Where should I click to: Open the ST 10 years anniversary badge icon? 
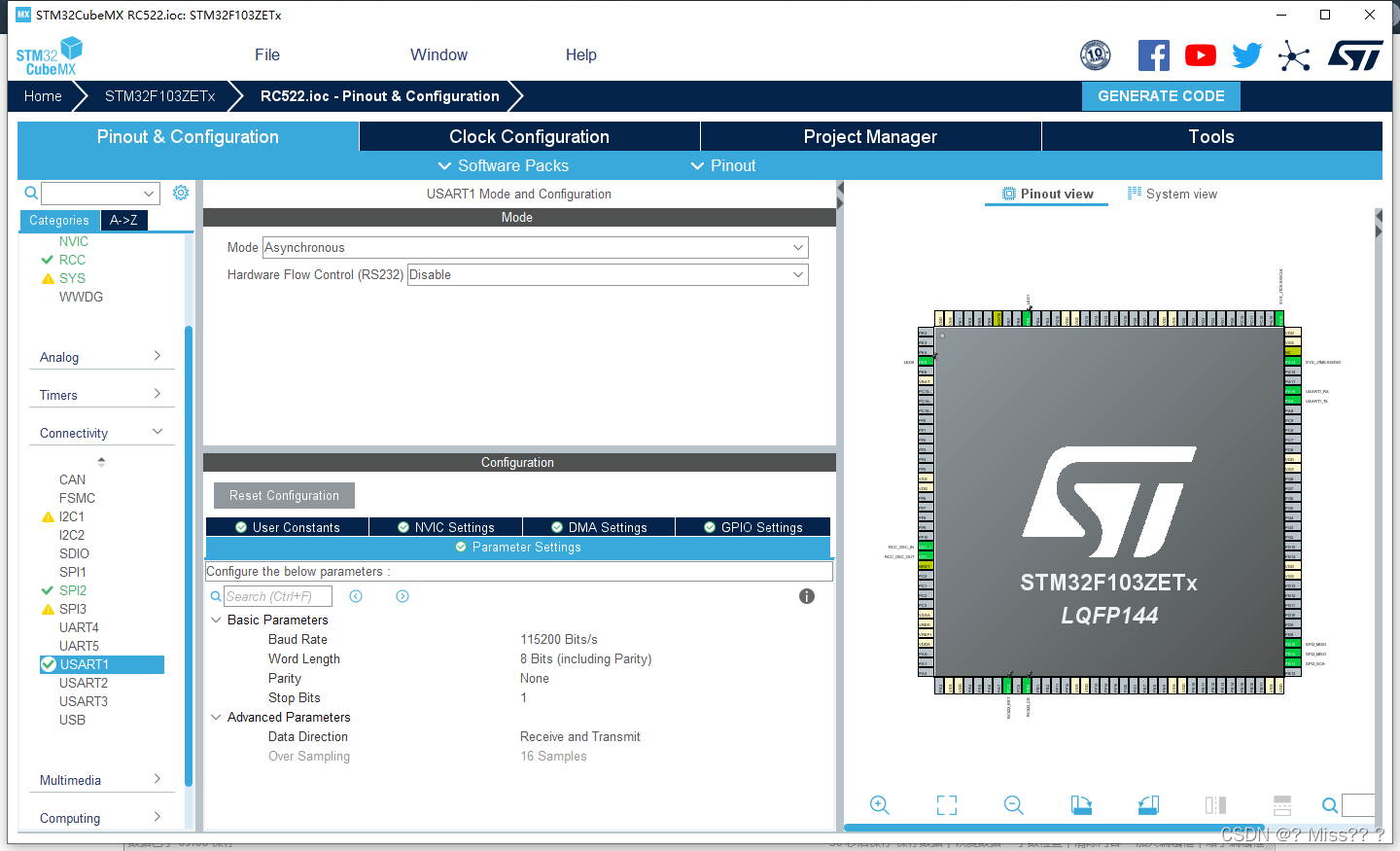click(1096, 55)
